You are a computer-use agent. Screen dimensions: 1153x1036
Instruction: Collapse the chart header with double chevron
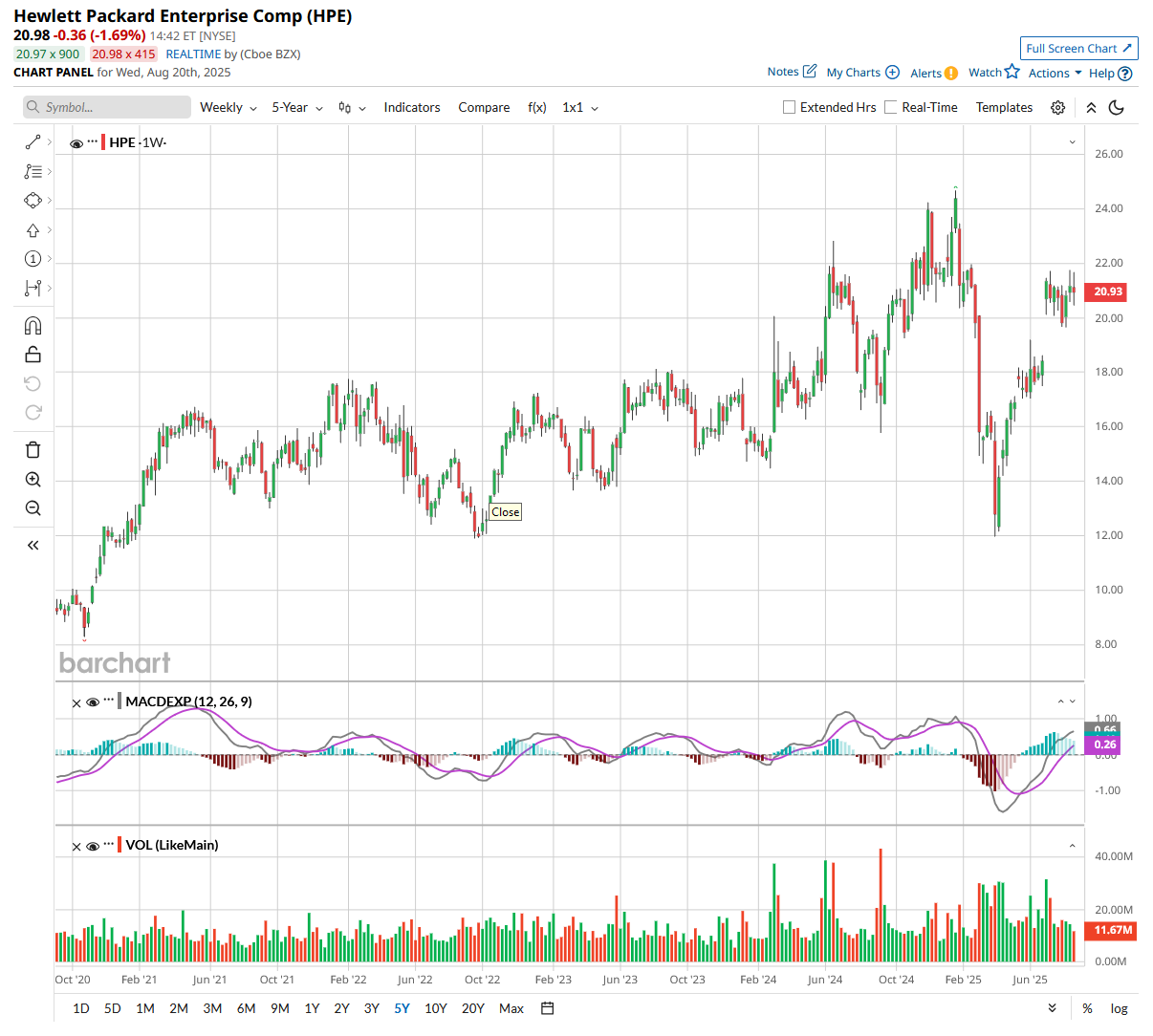1091,108
